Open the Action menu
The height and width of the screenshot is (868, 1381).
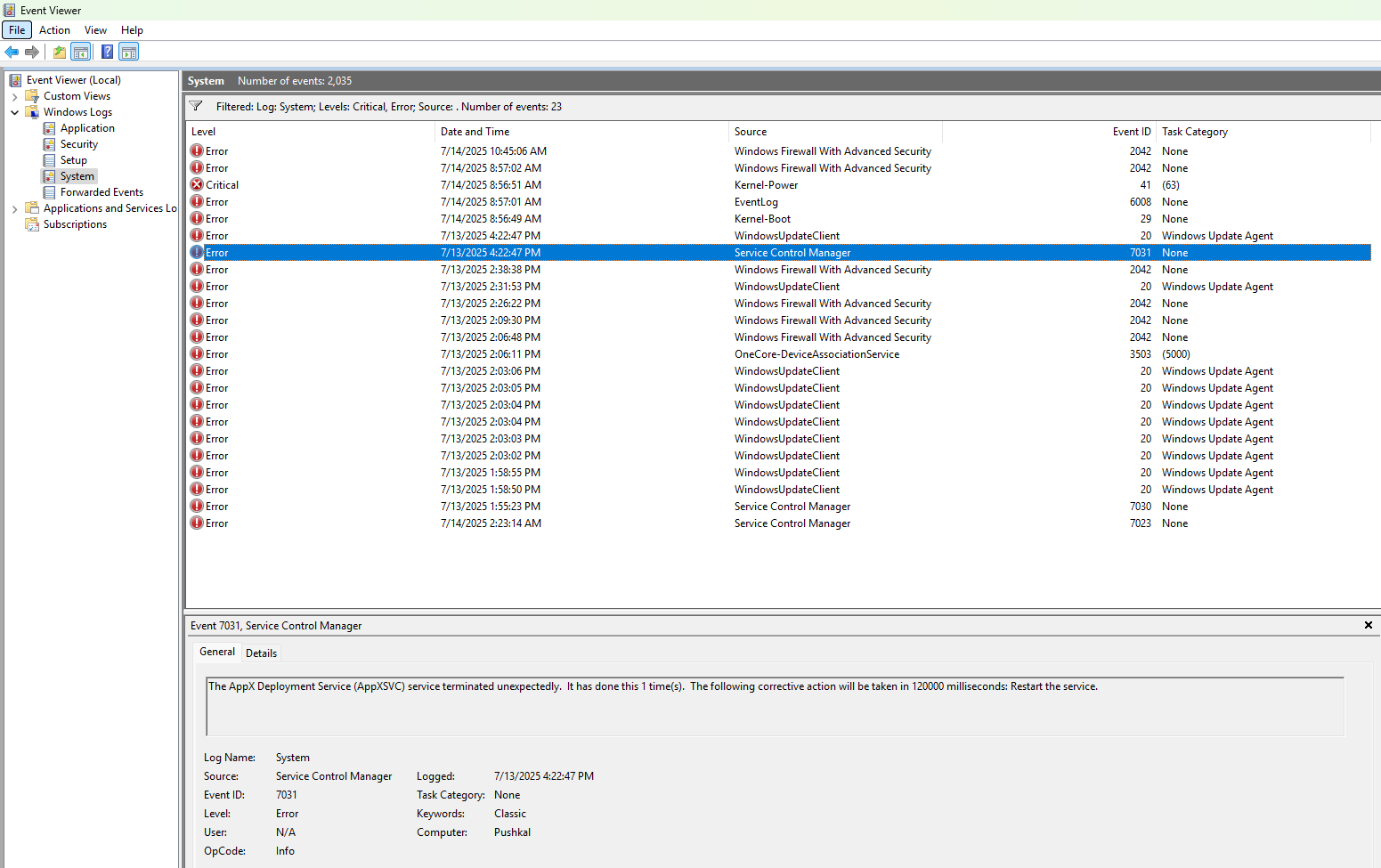(x=54, y=30)
